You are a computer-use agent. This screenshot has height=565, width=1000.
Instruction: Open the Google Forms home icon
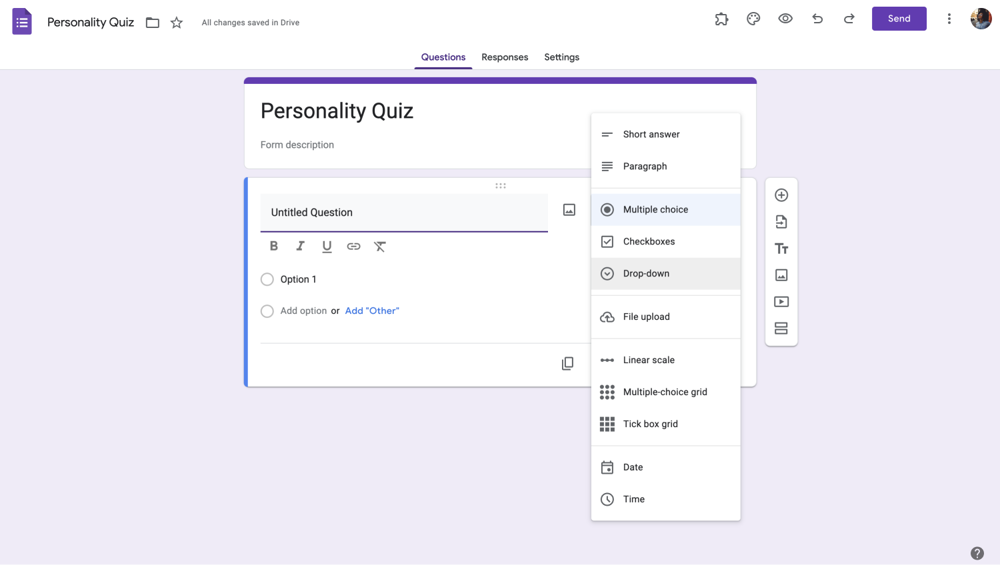pyautogui.click(x=22, y=22)
